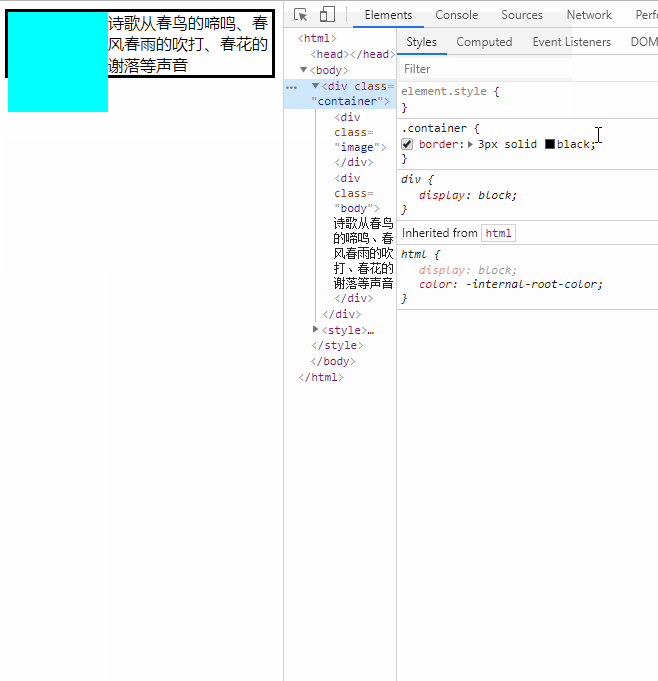Open the Network tab
Image resolution: width=658 pixels, height=681 pixels.
[x=589, y=15]
